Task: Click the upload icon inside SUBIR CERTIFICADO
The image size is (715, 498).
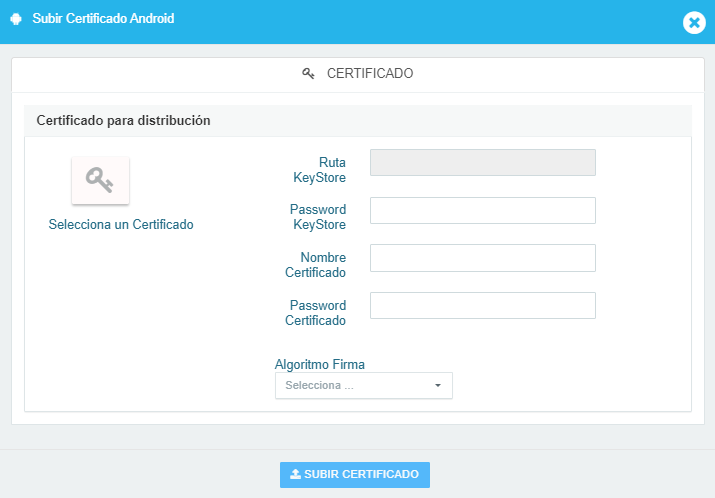Action: pos(295,474)
